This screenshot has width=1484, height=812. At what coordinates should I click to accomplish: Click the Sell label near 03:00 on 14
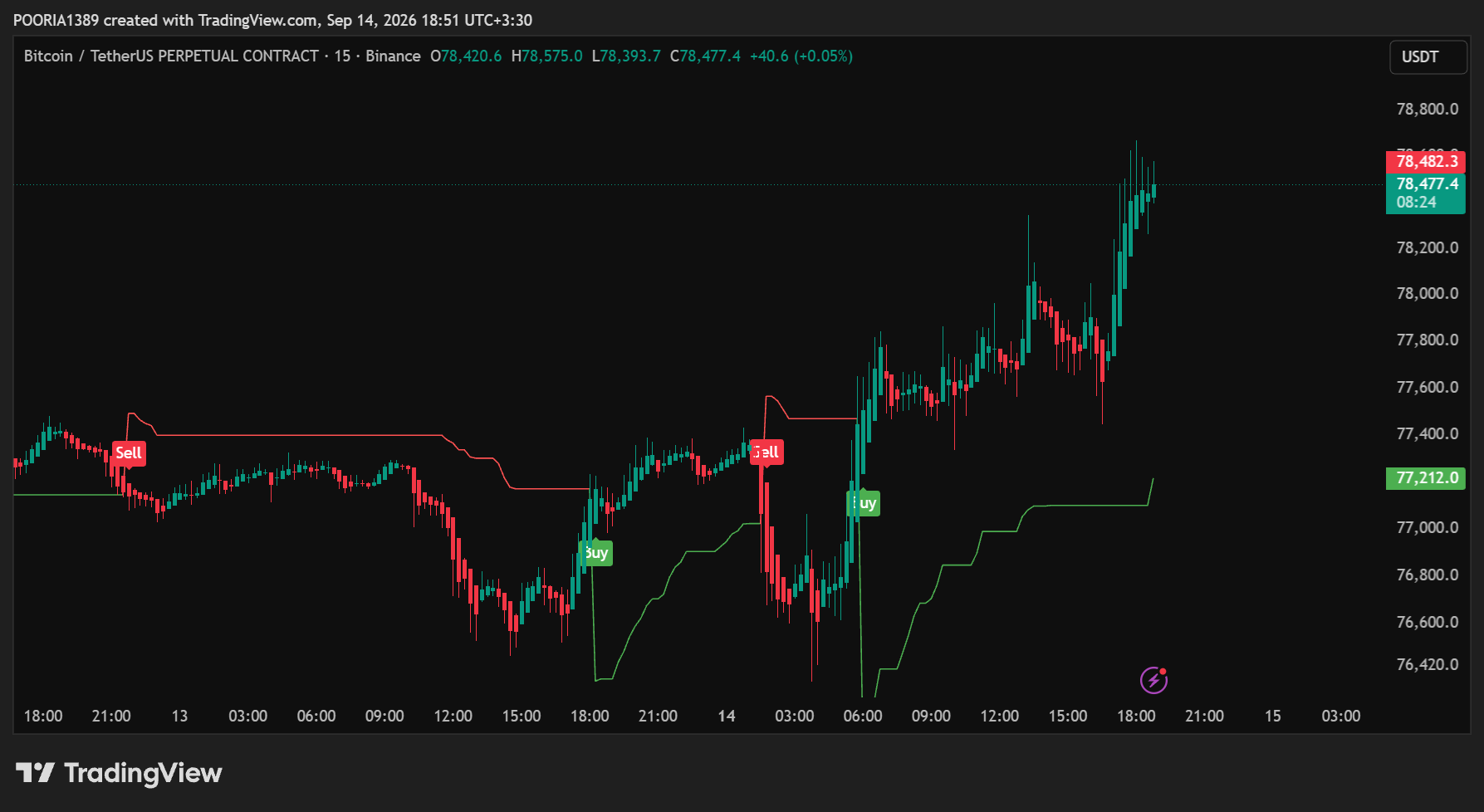tap(766, 452)
